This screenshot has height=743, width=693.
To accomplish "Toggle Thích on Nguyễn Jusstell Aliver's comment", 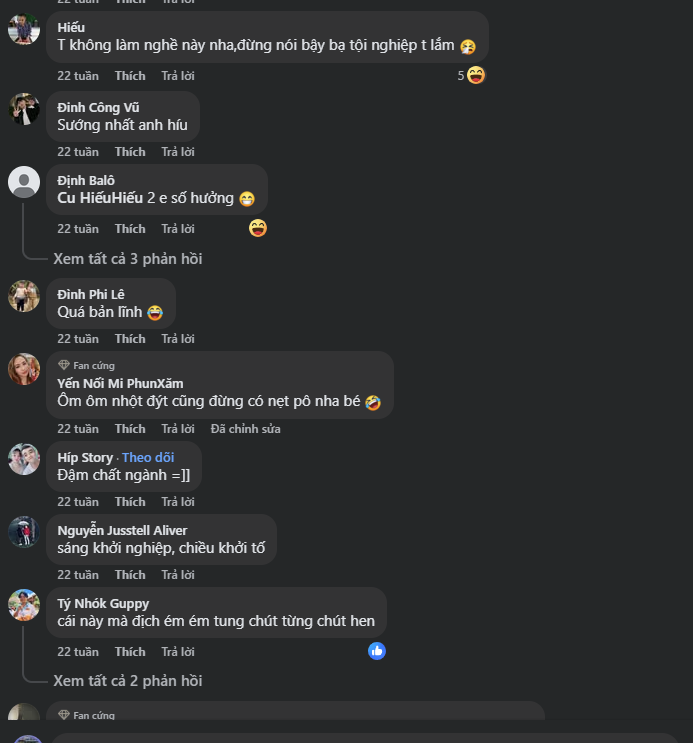I will pyautogui.click(x=130, y=575).
